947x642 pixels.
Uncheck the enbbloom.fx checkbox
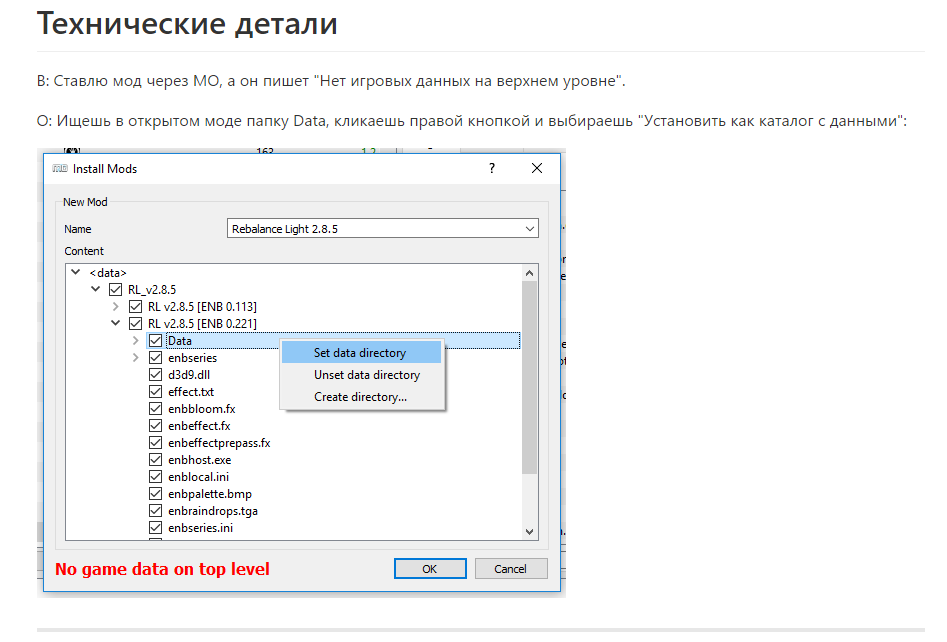pyautogui.click(x=155, y=409)
